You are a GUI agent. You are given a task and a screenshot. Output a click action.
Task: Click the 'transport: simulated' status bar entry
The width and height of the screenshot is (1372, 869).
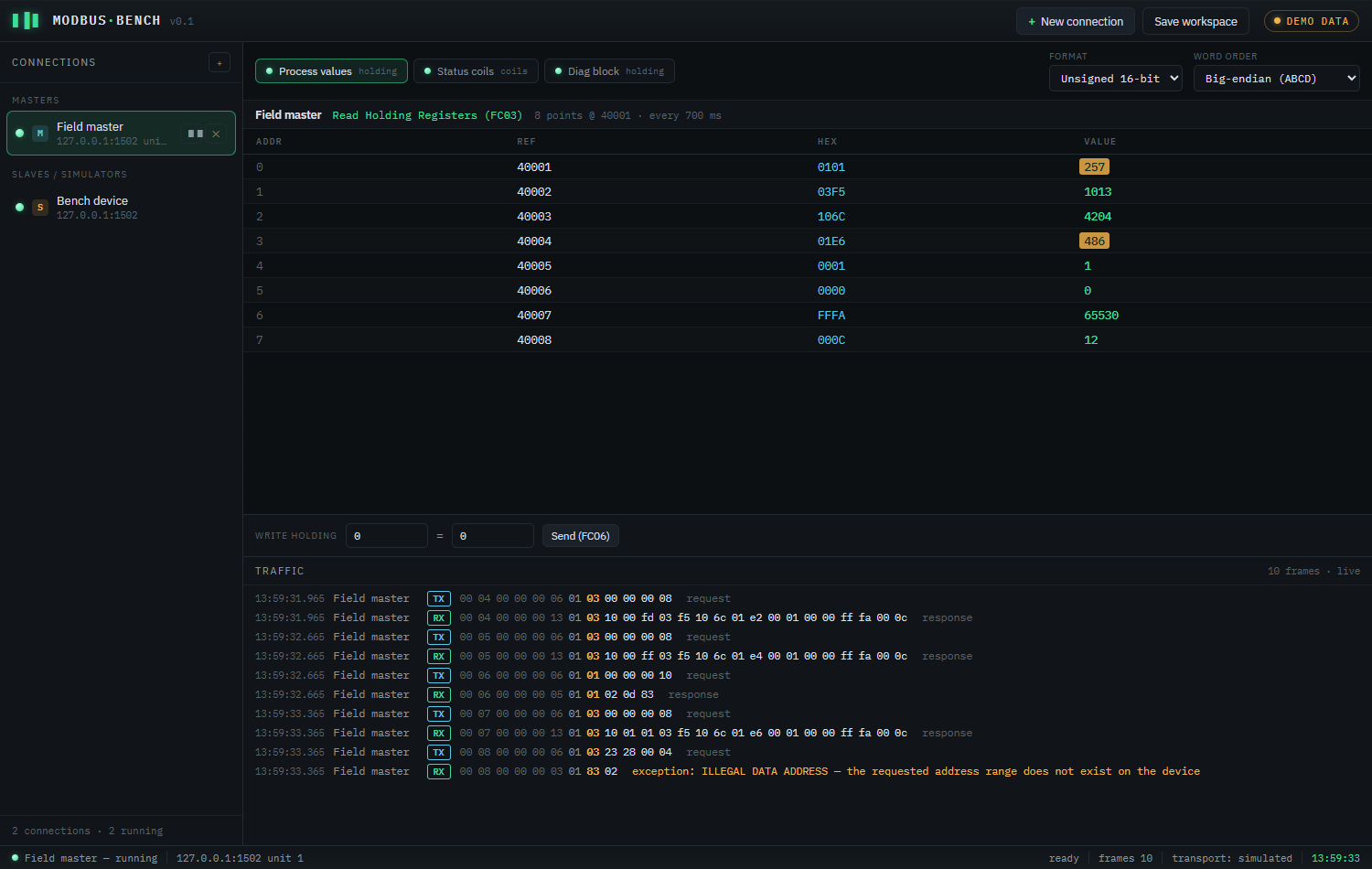(1232, 858)
